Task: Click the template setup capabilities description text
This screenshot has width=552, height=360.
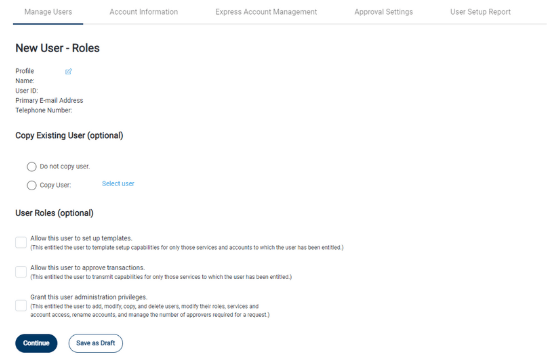Action: [x=187, y=248]
